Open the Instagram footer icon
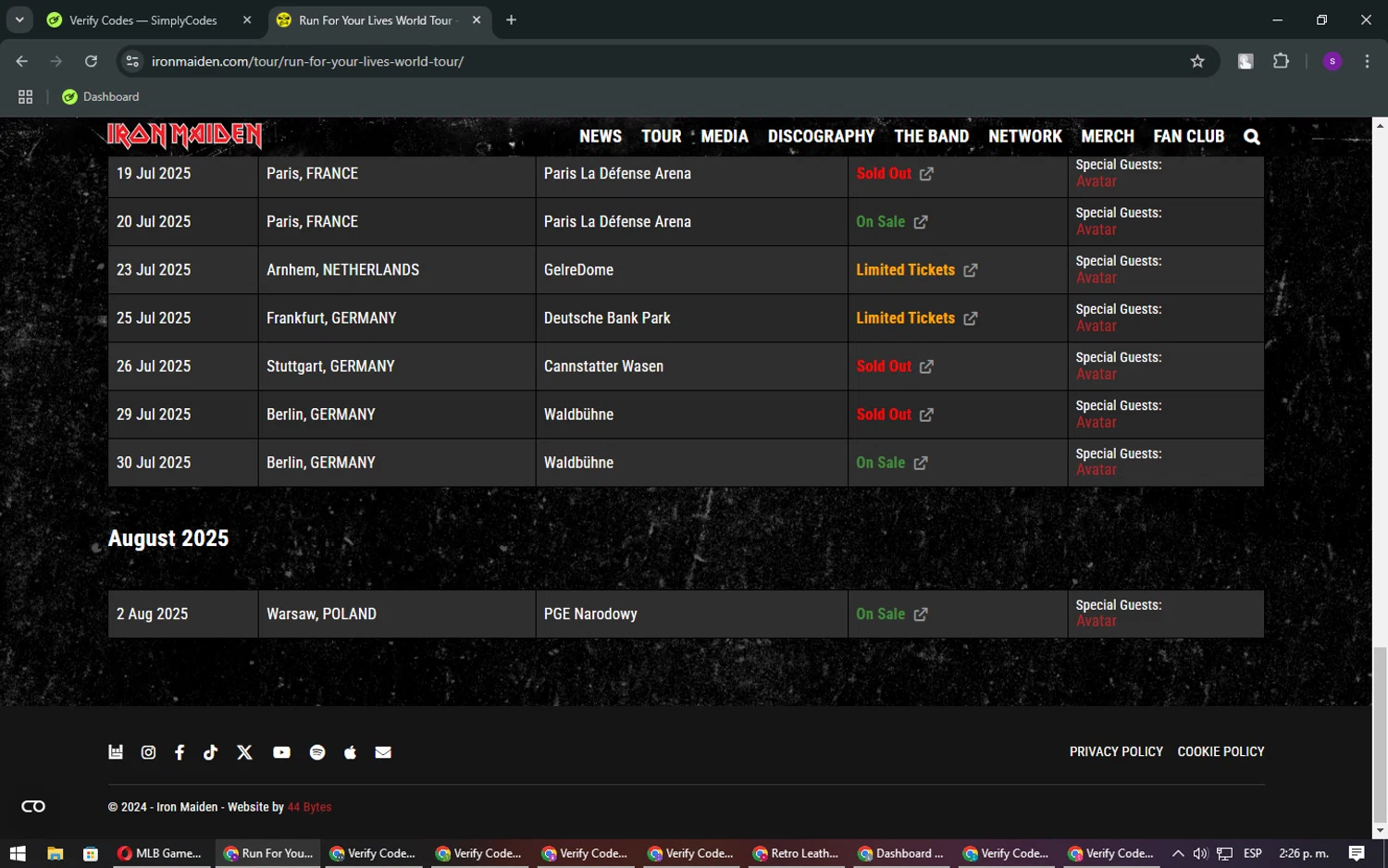Image resolution: width=1388 pixels, height=868 pixels. click(x=148, y=752)
